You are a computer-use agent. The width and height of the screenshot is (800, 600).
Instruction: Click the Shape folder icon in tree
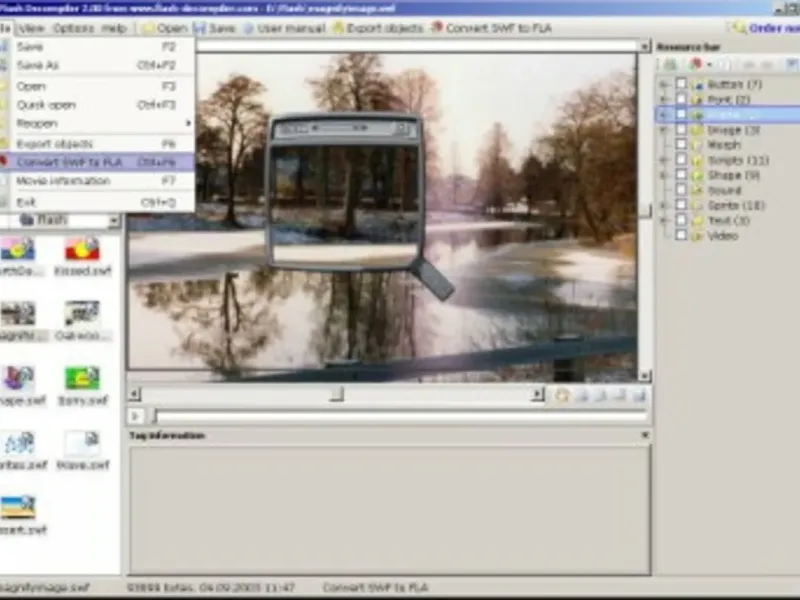tap(697, 176)
